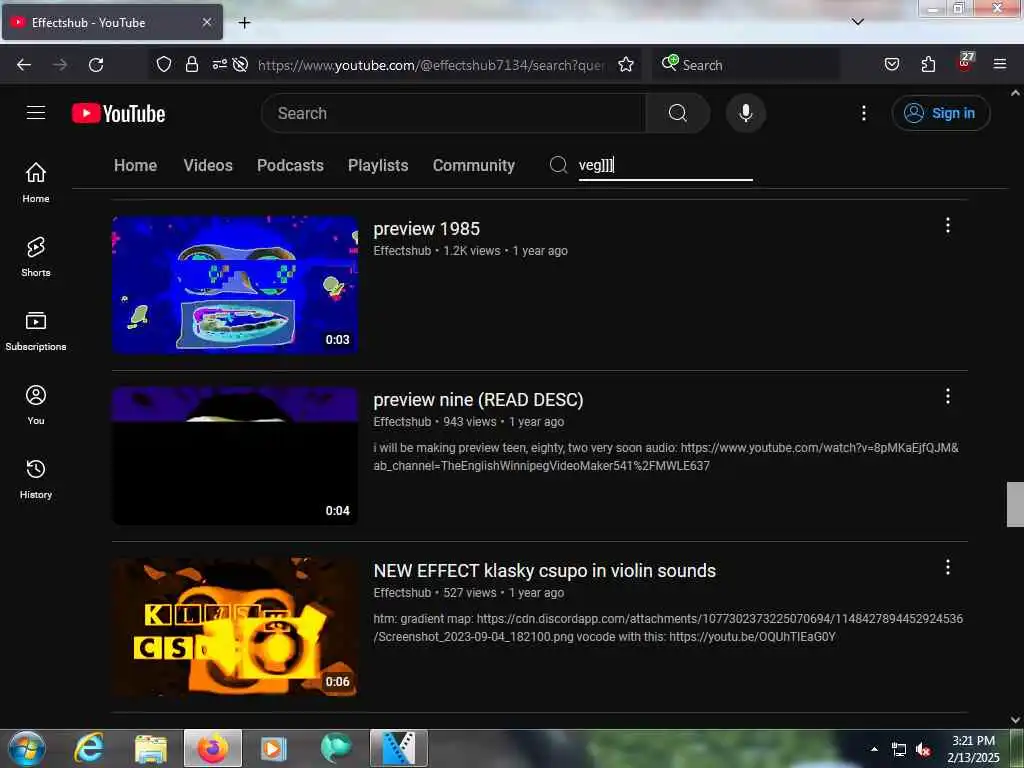Image resolution: width=1024 pixels, height=768 pixels.
Task: Click Effectshub name under klasky csupo video
Action: [x=402, y=593]
